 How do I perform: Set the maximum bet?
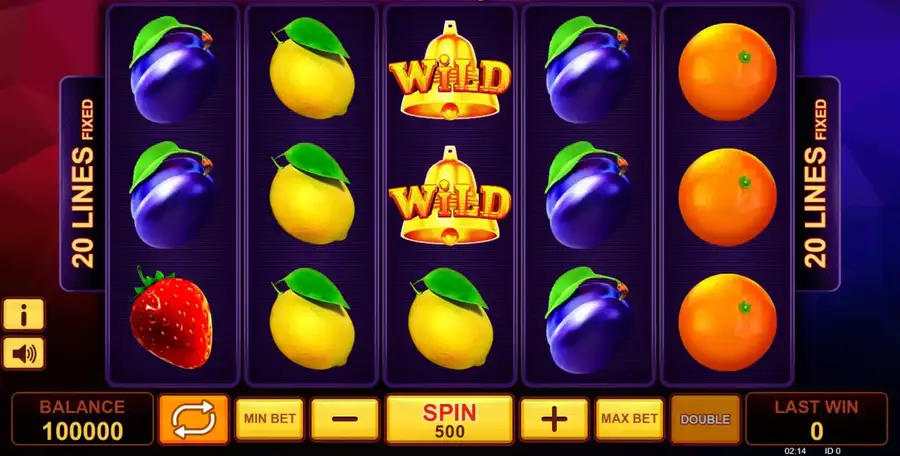[629, 419]
